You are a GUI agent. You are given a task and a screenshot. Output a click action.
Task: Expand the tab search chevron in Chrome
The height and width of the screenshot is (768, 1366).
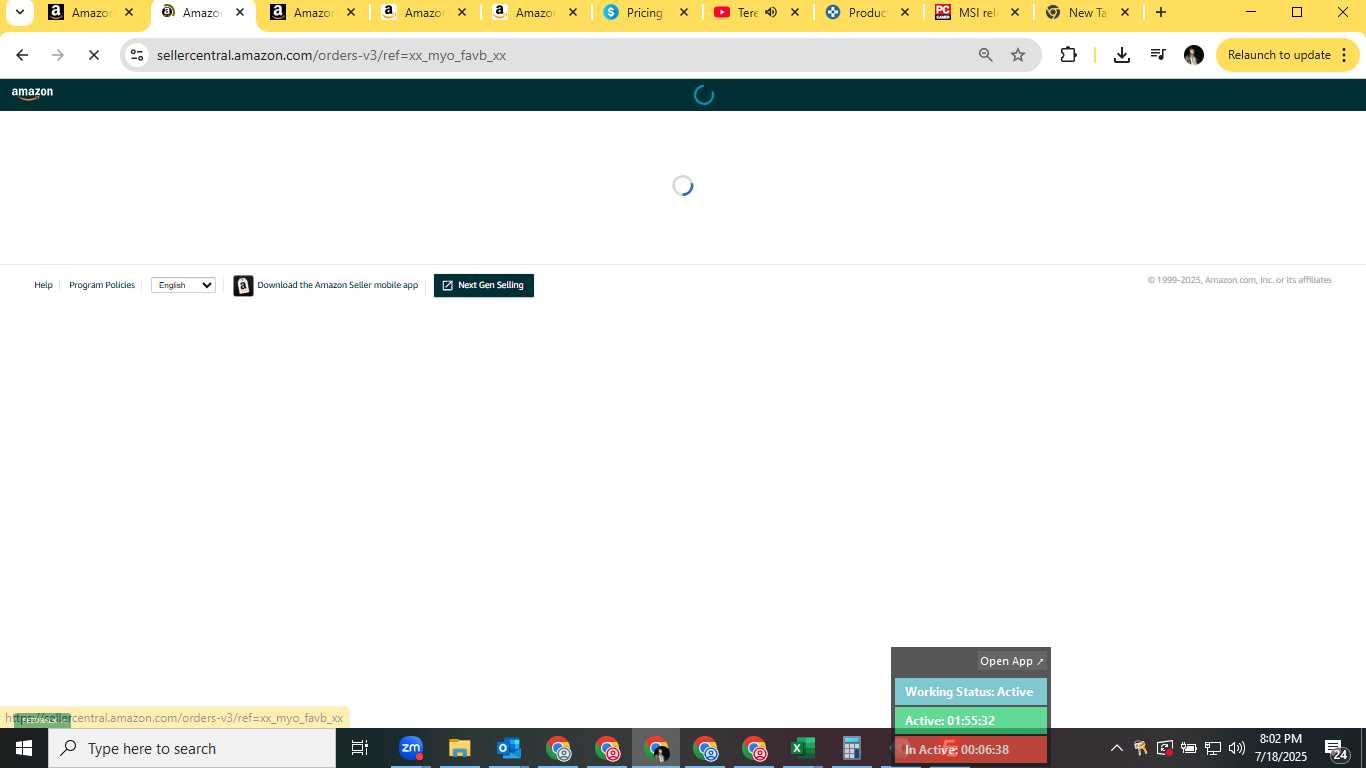pyautogui.click(x=19, y=13)
